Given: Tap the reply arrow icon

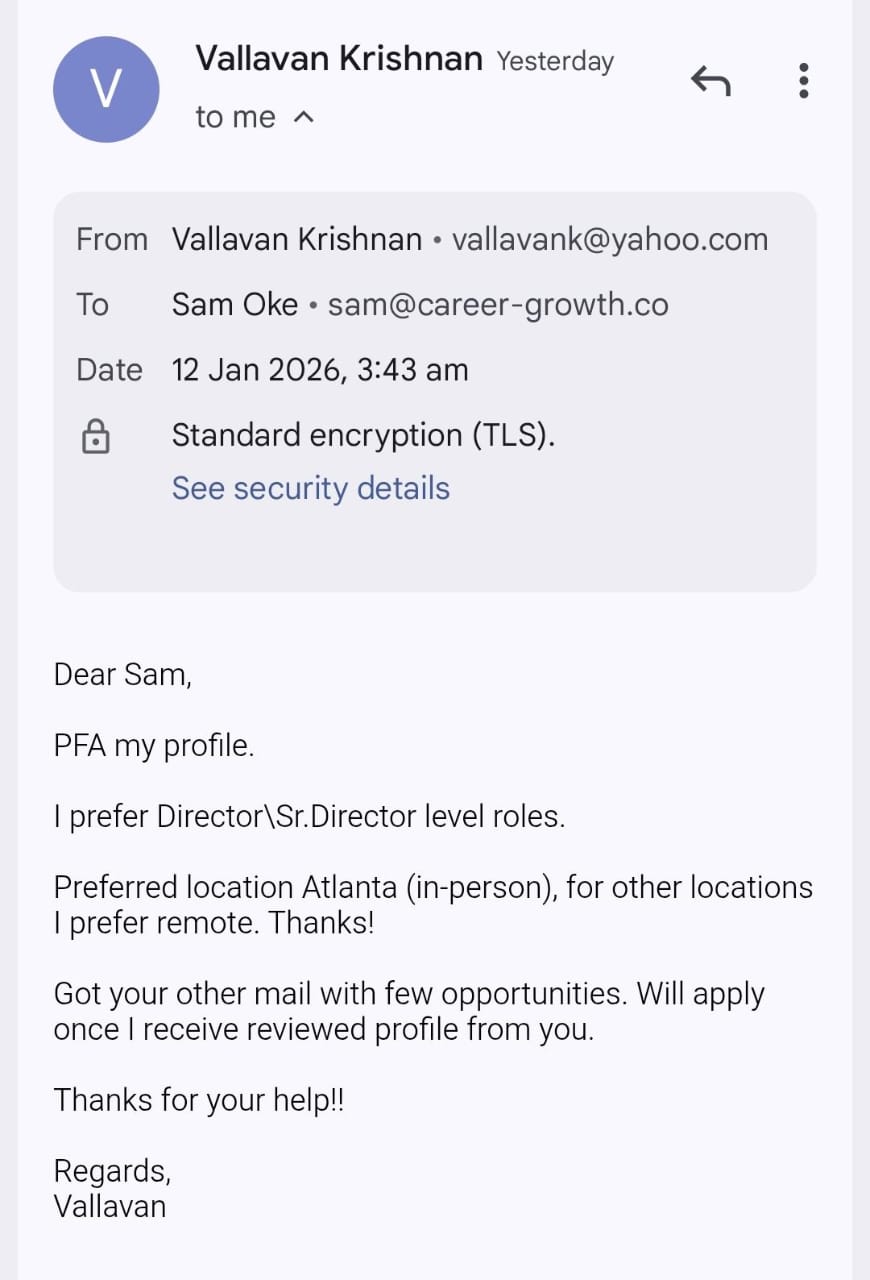Looking at the screenshot, I should pyautogui.click(x=710, y=80).
